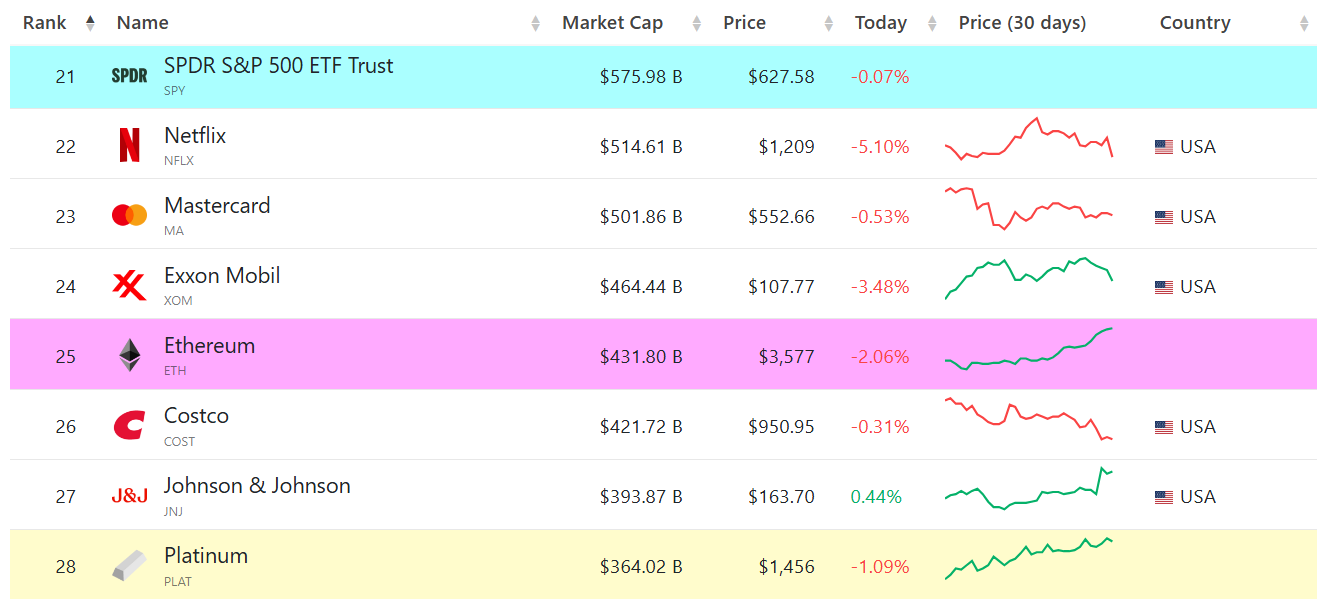Click the Netflix logo icon
Screen dimensions: 1325x599
click(129, 146)
